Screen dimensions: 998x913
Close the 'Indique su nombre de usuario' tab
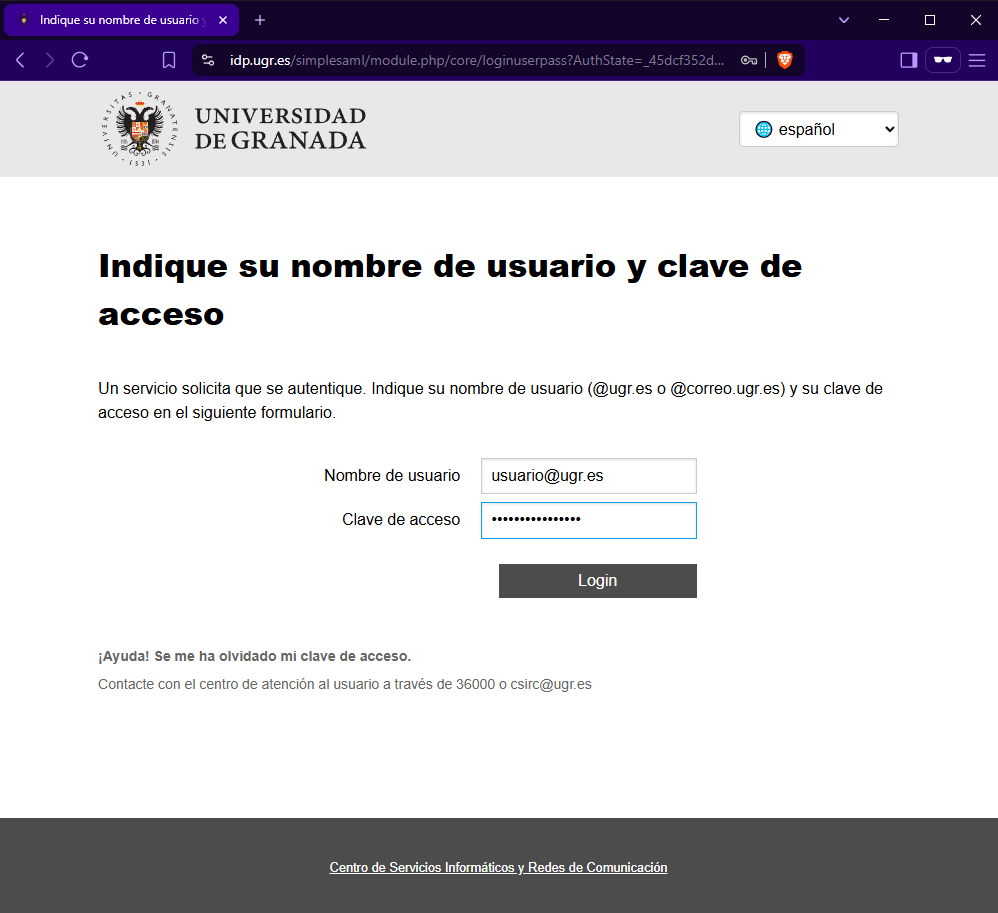[223, 20]
